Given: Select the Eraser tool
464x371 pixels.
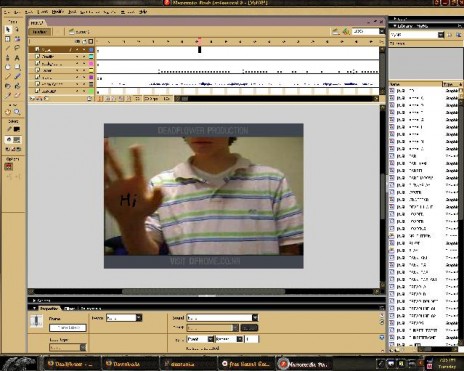Looking at the screenshot, I should pos(17,95).
